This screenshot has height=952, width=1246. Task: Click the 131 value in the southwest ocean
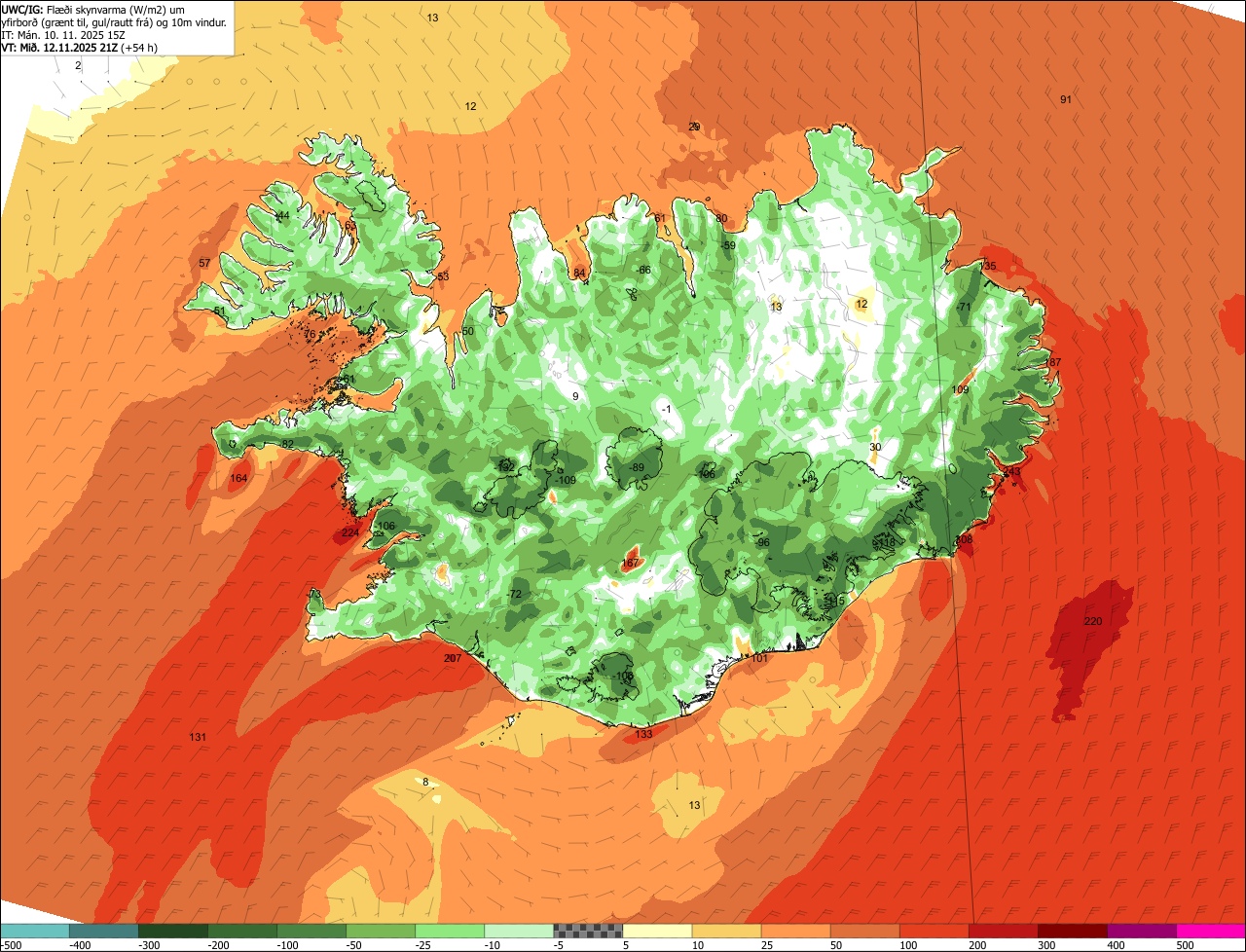click(198, 737)
